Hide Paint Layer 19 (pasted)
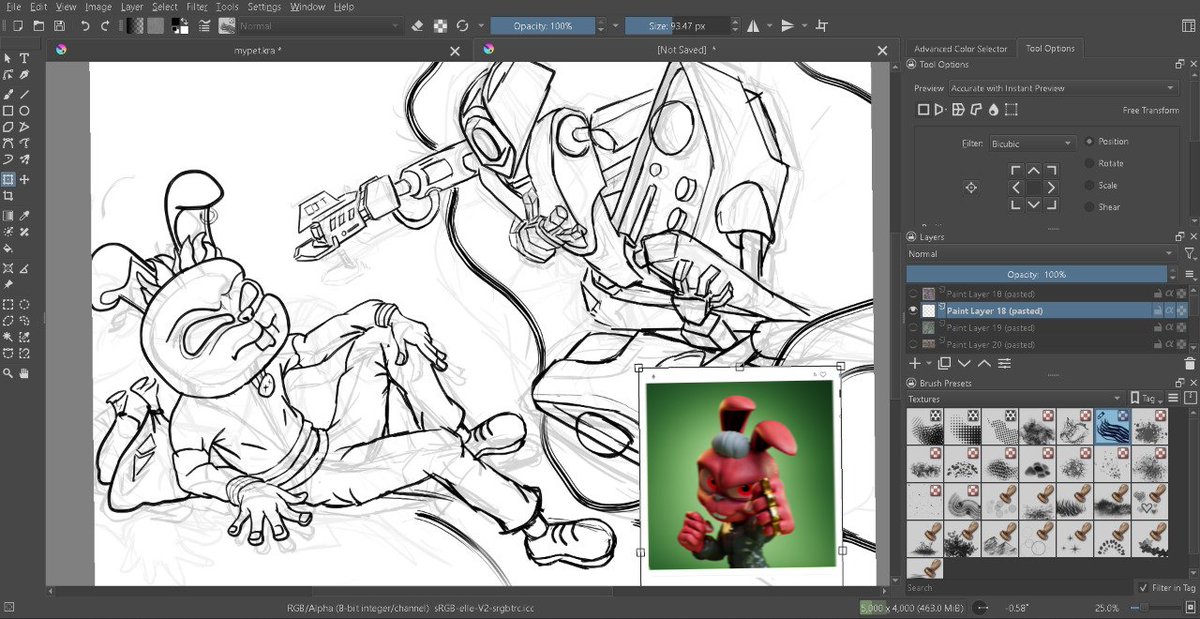The image size is (1200, 619). 914,327
